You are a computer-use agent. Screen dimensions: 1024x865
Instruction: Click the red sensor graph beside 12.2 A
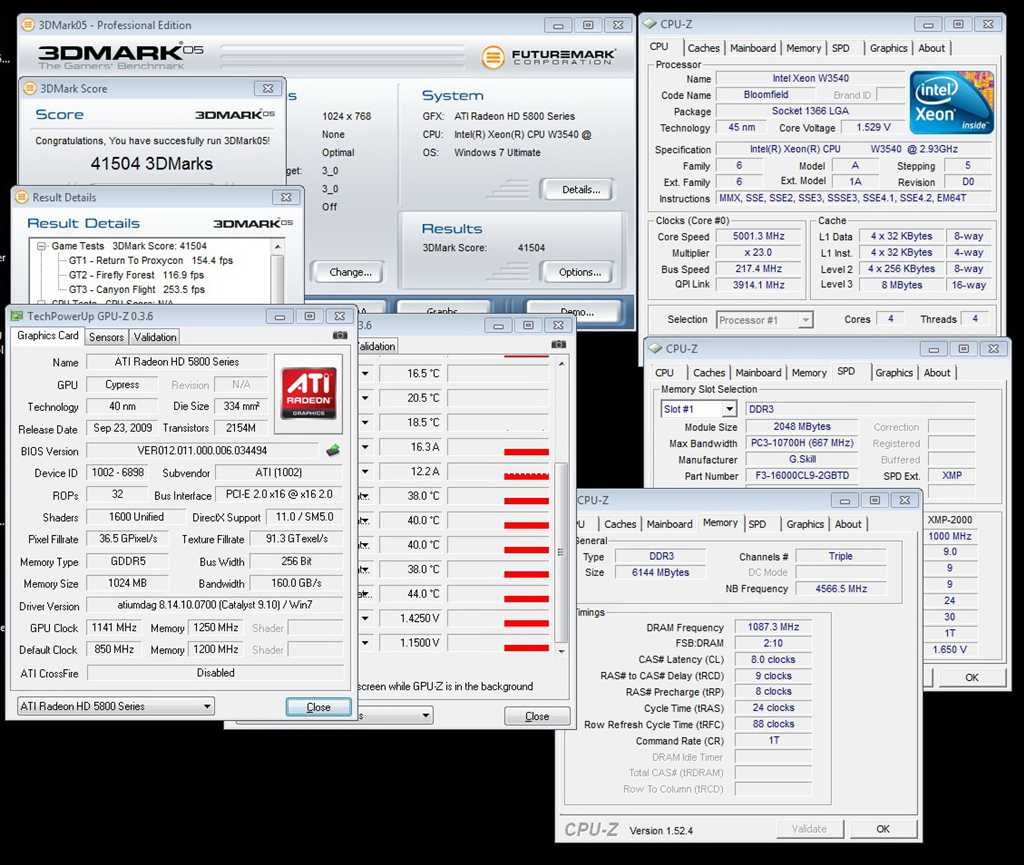coord(498,471)
